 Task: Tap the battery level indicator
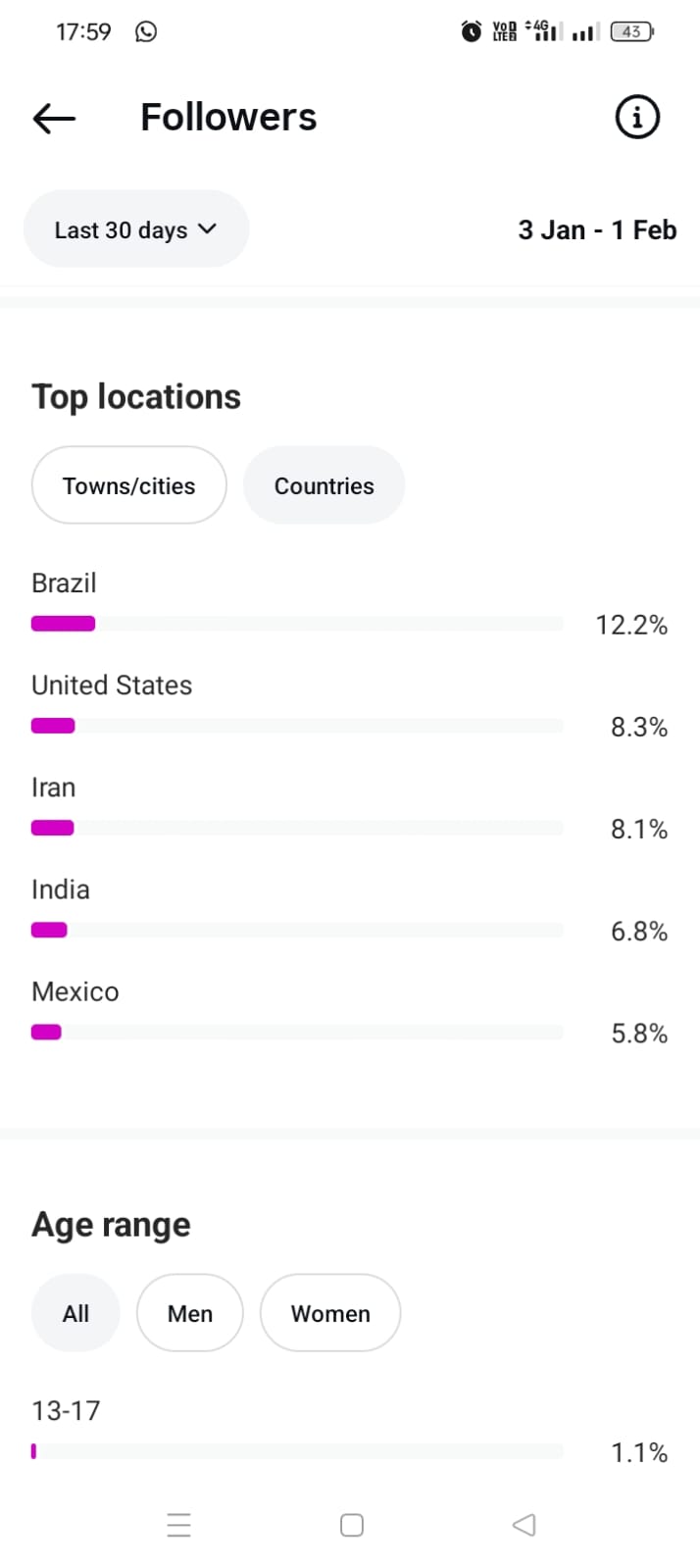[x=631, y=32]
